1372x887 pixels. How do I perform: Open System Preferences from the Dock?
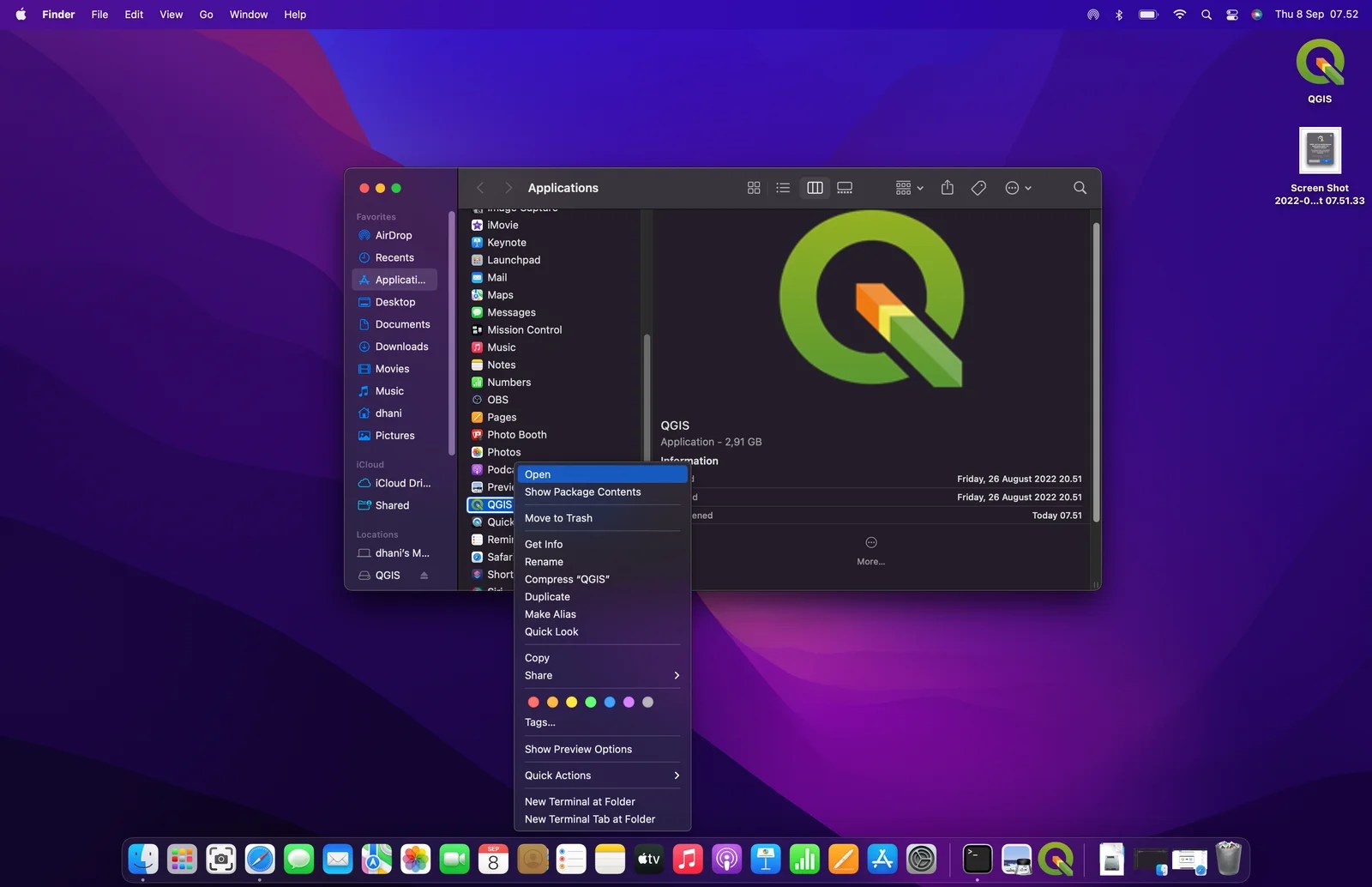tap(921, 859)
